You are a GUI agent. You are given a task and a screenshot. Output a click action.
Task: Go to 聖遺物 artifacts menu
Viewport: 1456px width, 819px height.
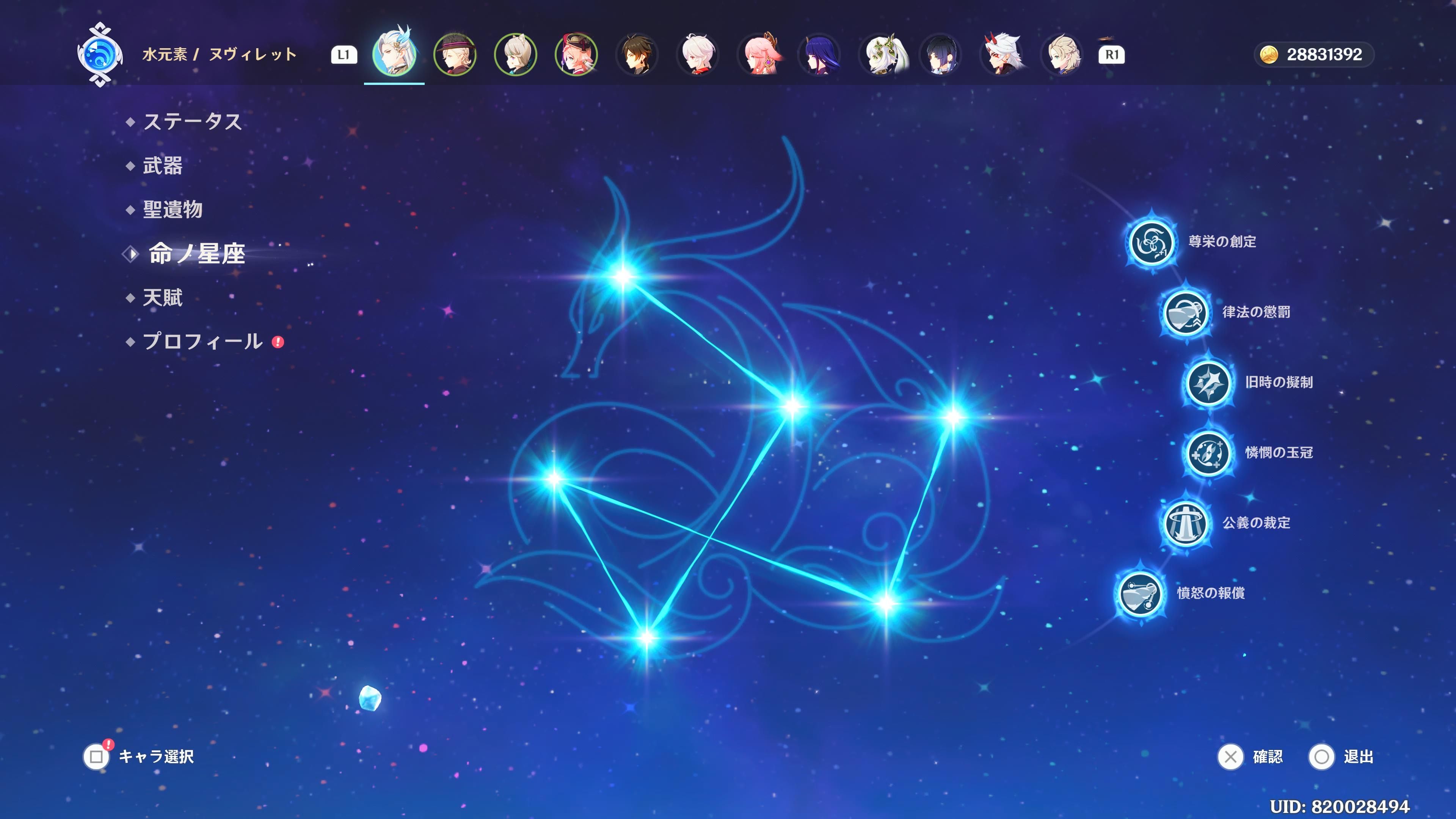173,210
